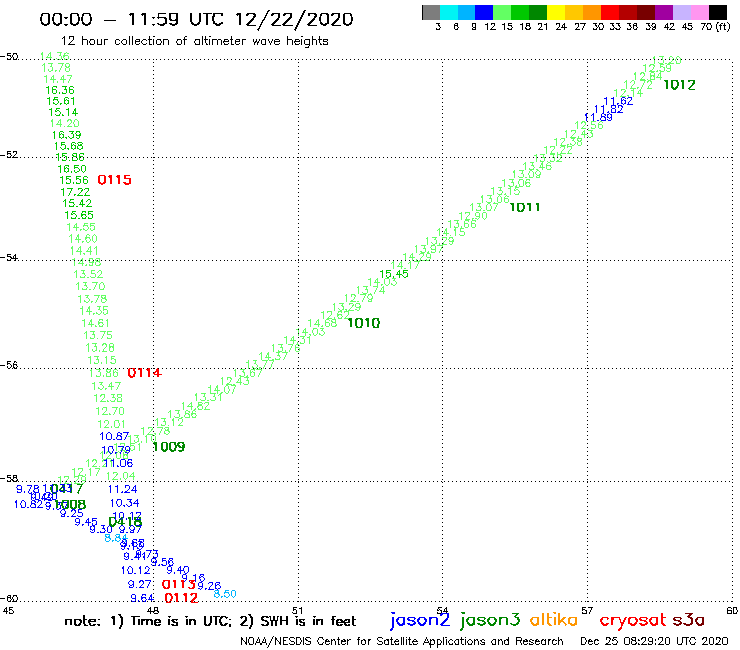740x650 pixels.
Task: Click the blue value 9.64
Action: coord(142,599)
